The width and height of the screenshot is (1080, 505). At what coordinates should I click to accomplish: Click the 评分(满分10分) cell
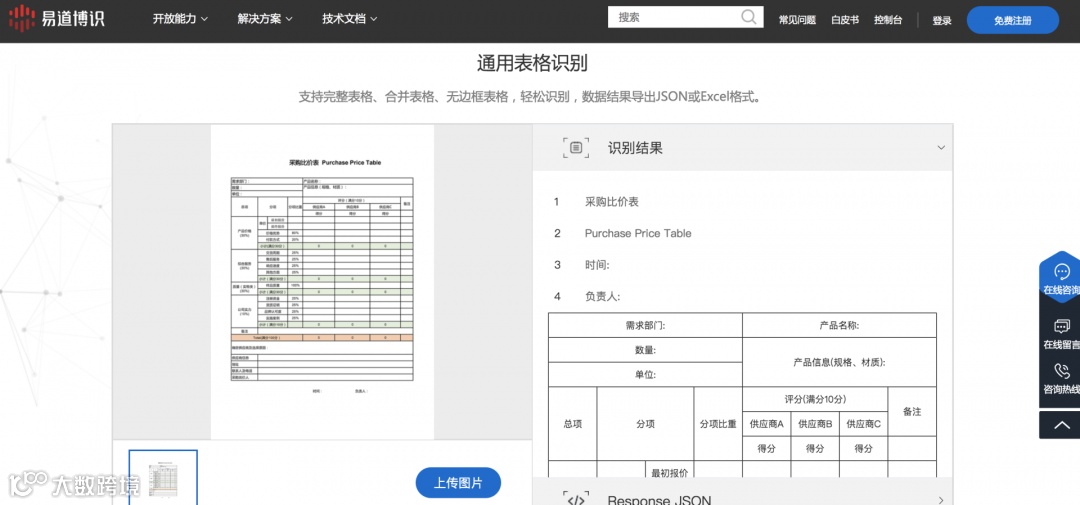coord(815,399)
